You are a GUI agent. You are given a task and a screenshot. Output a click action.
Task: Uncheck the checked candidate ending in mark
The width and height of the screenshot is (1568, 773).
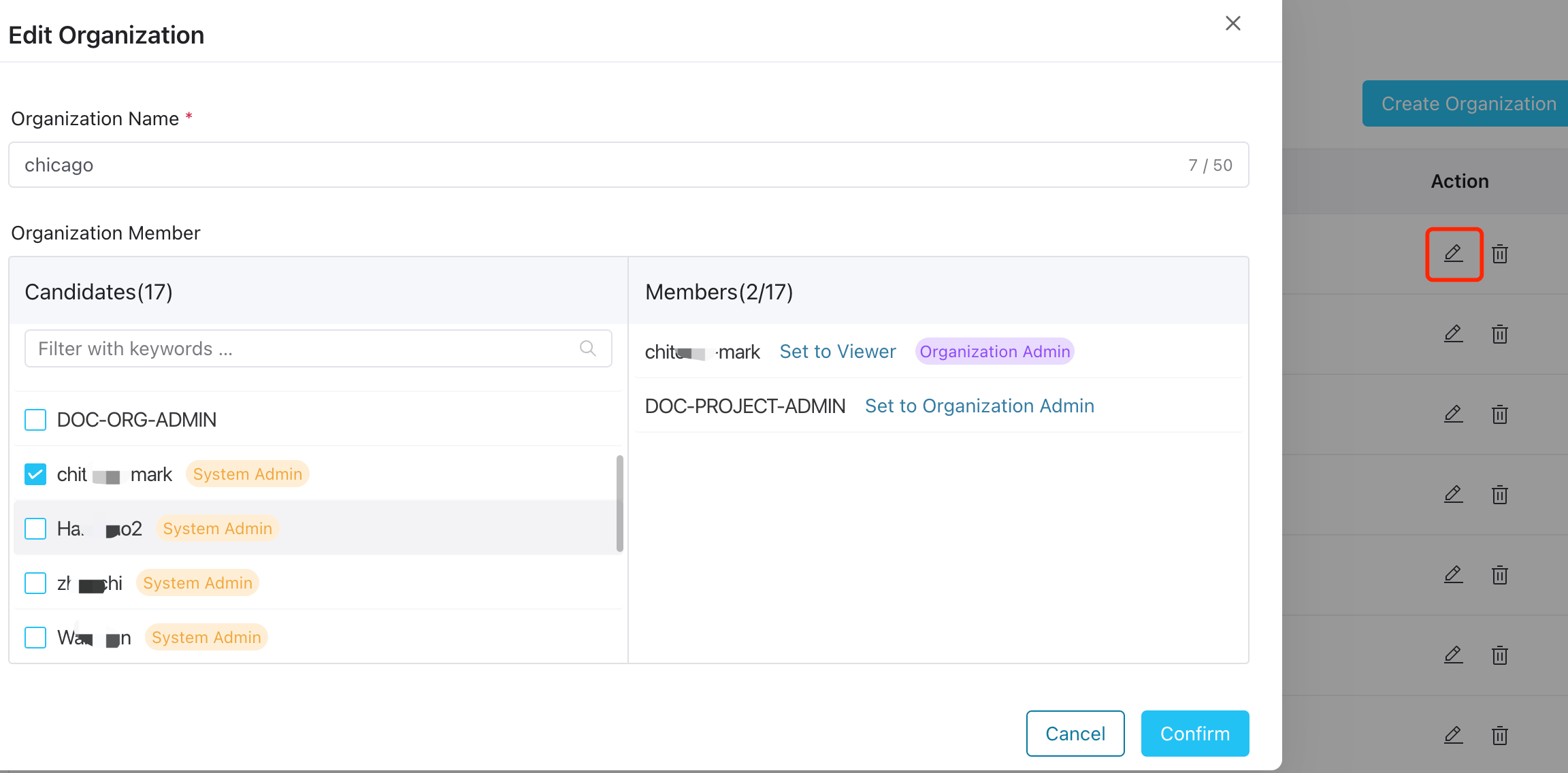pyautogui.click(x=35, y=474)
